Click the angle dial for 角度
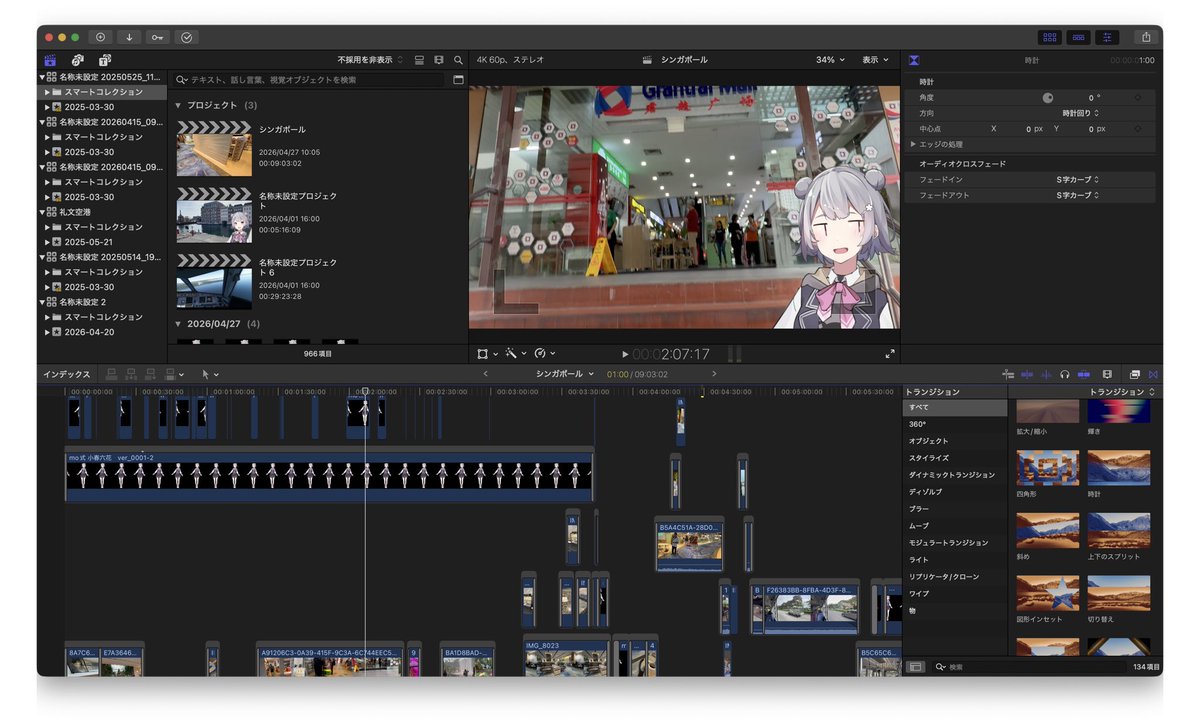This screenshot has width=1200, height=725. coord(1048,98)
